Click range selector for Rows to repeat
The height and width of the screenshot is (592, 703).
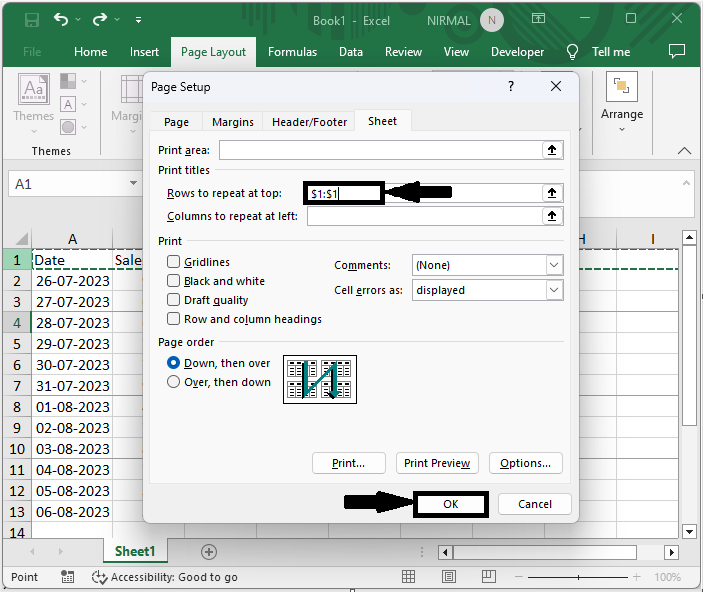[x=551, y=194]
